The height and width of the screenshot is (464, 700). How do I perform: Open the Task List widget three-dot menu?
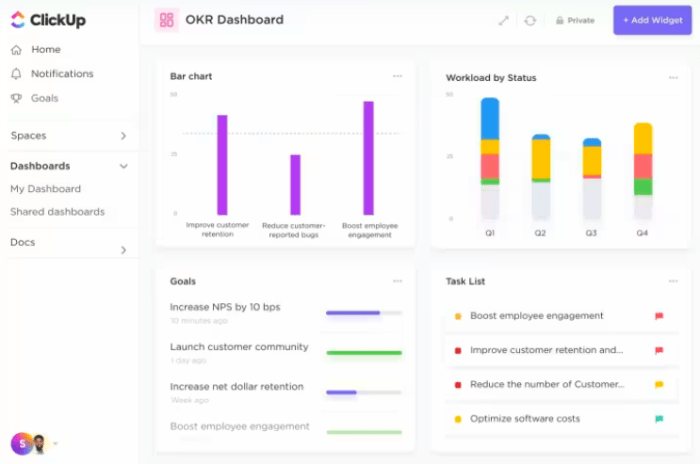(673, 281)
